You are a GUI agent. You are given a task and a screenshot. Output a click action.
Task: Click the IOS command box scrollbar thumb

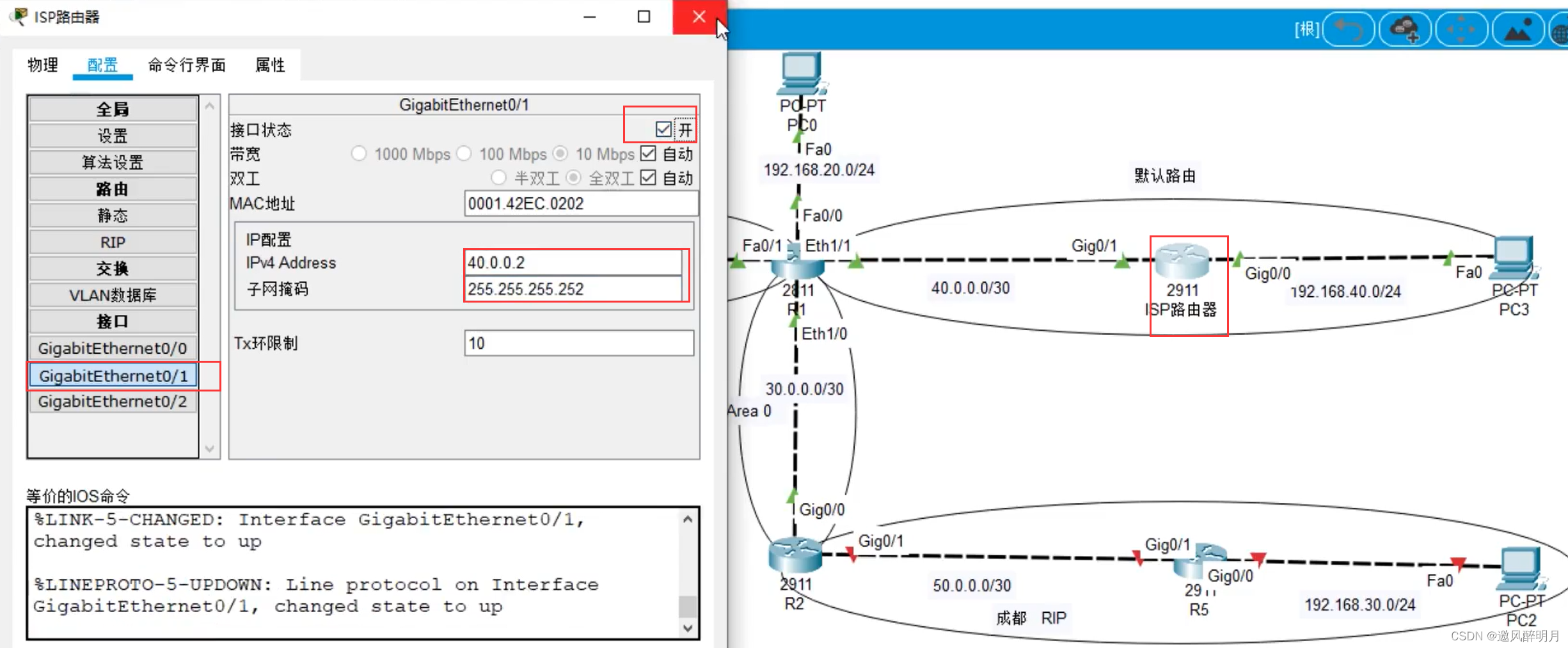click(x=688, y=605)
